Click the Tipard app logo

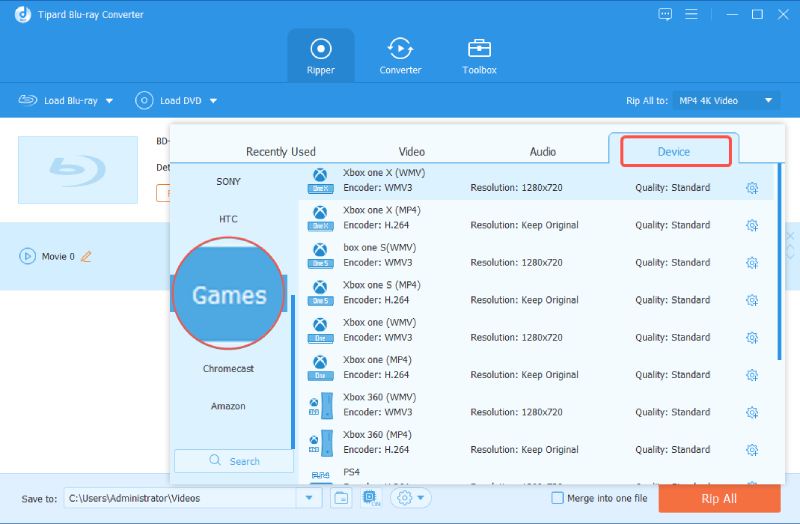22,14
